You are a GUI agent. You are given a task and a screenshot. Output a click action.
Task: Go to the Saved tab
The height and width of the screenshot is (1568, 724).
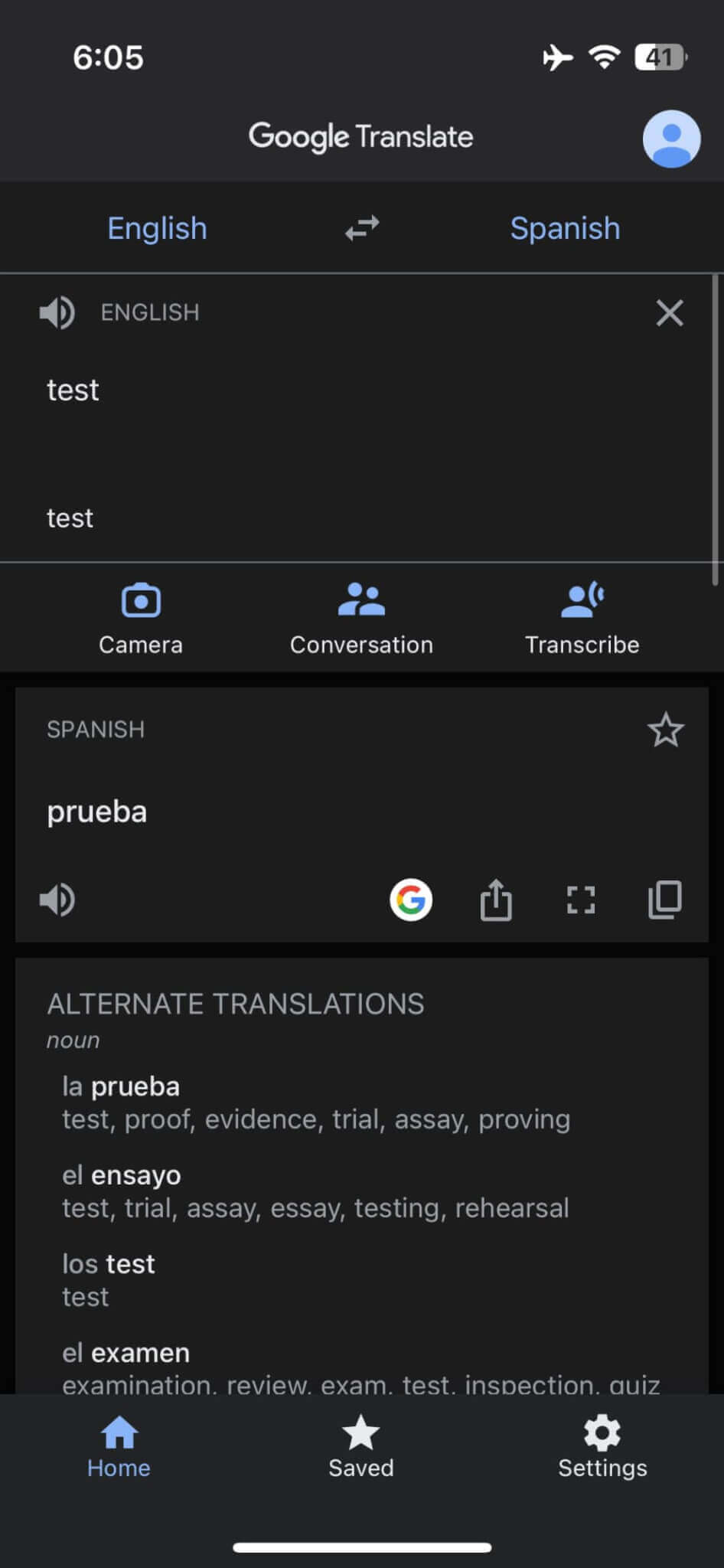tap(361, 1445)
